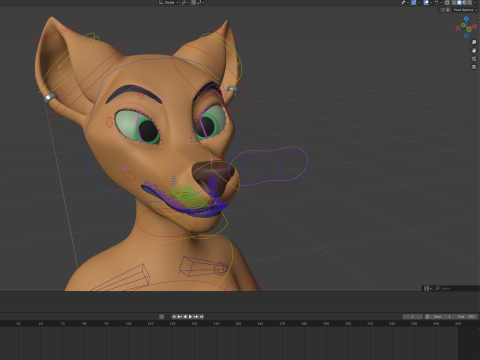This screenshot has height=360, width=480.
Task: Toggle snapping magnet in the header
Action: (193, 2)
